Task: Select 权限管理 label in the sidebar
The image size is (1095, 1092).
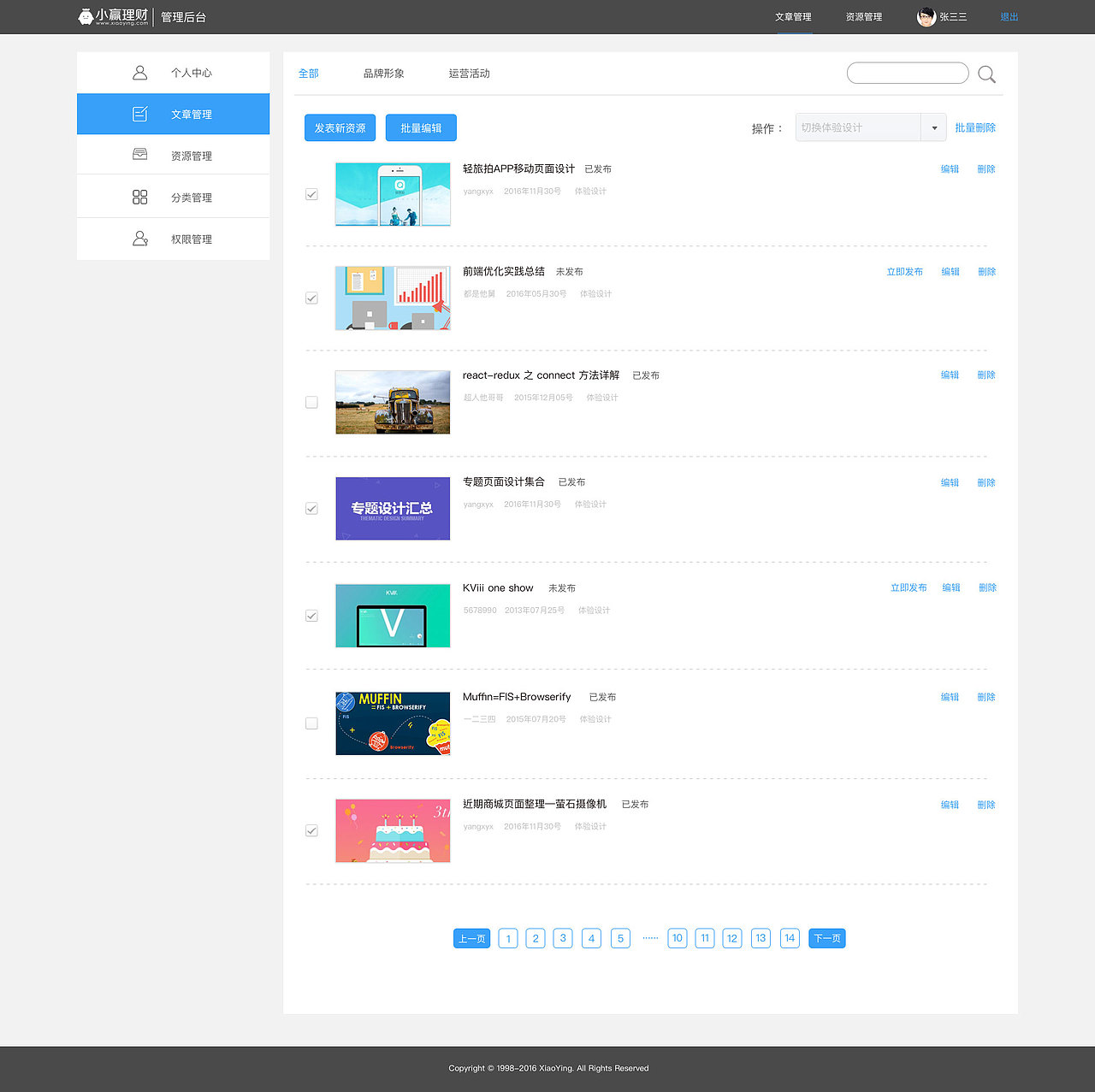Action: point(192,239)
